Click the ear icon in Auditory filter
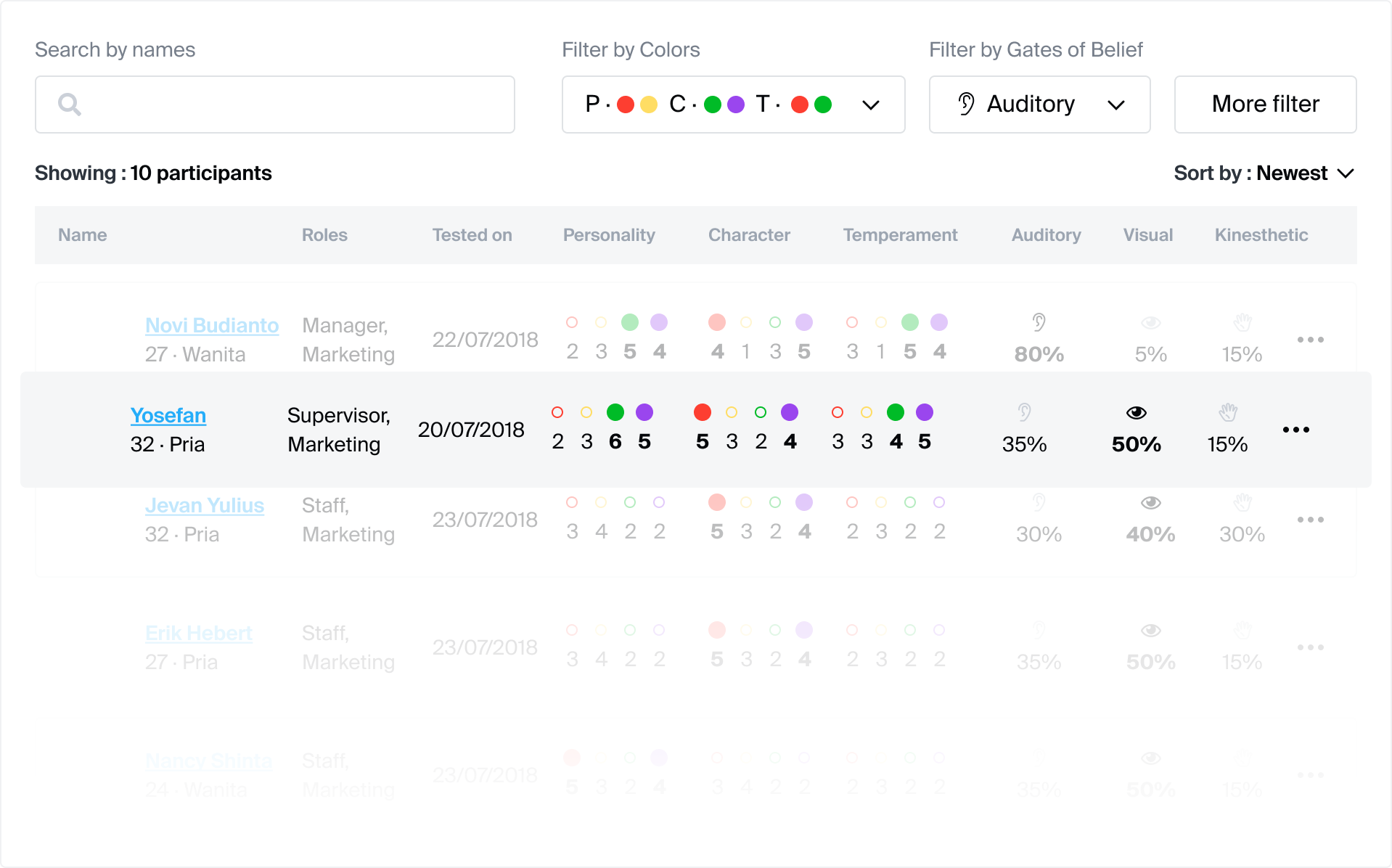The image size is (1392, 868). click(966, 105)
